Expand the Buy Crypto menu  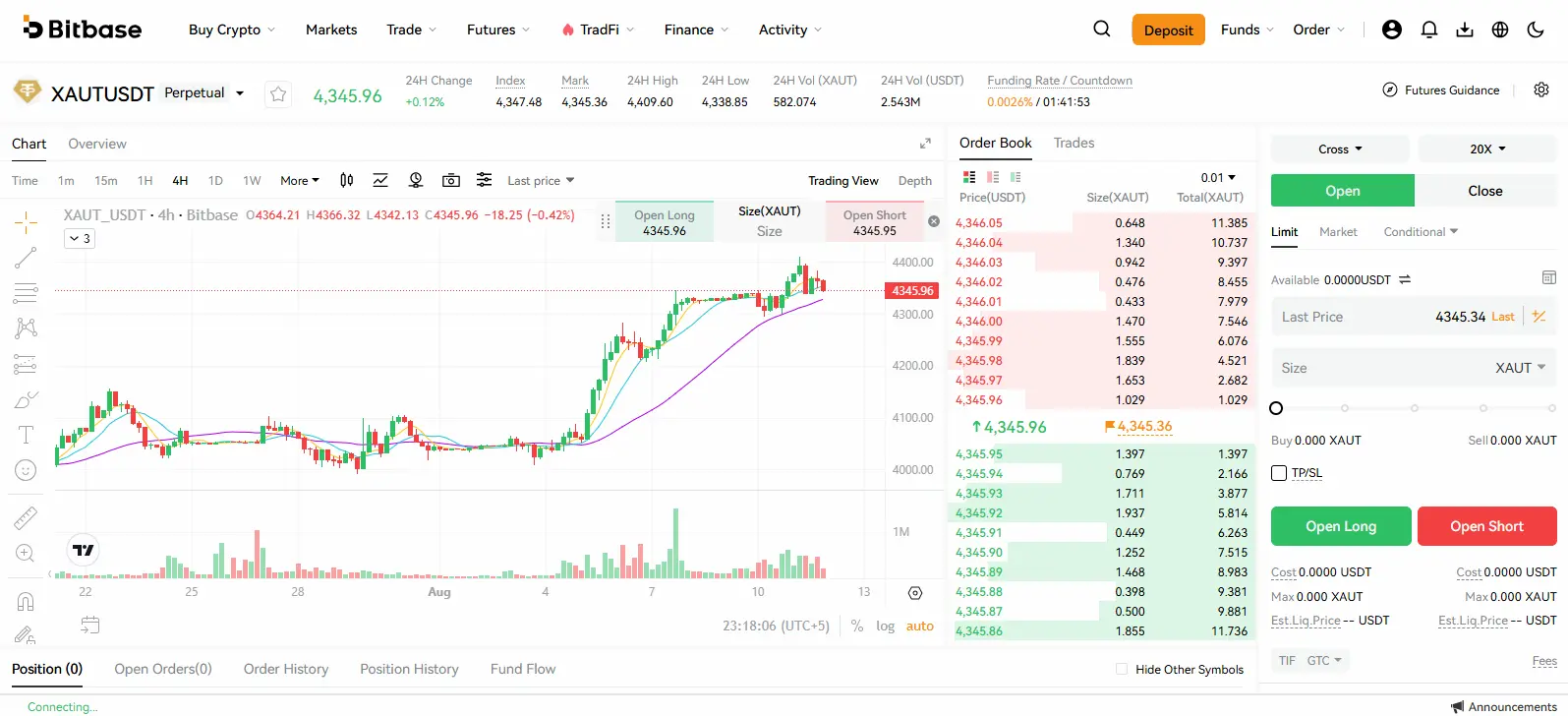pos(232,30)
